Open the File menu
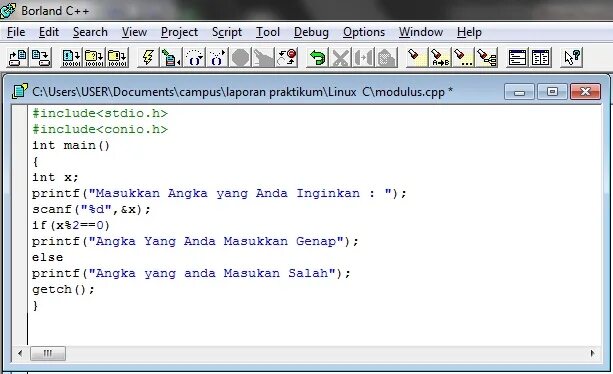Image resolution: width=613 pixels, height=374 pixels. coord(16,32)
